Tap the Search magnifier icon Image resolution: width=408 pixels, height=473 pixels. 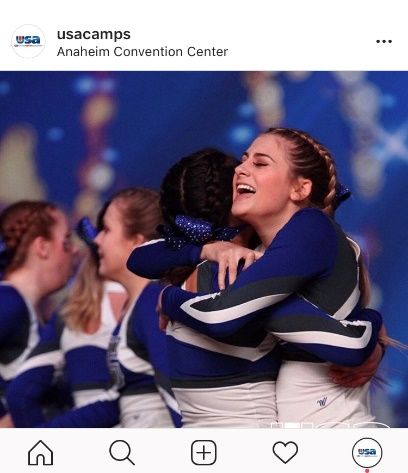tap(122, 452)
